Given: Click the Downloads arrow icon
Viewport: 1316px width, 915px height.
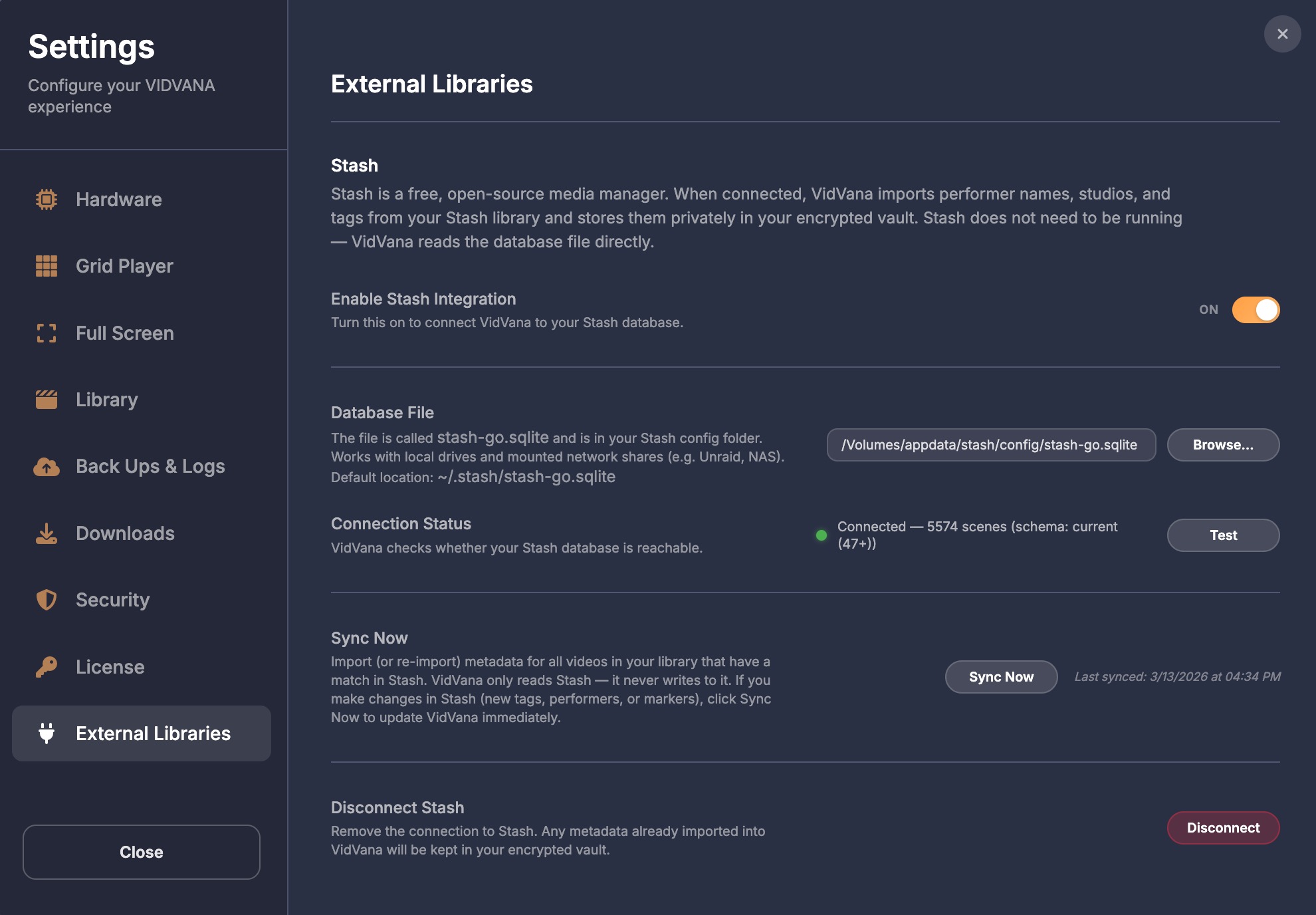Looking at the screenshot, I should (x=47, y=533).
